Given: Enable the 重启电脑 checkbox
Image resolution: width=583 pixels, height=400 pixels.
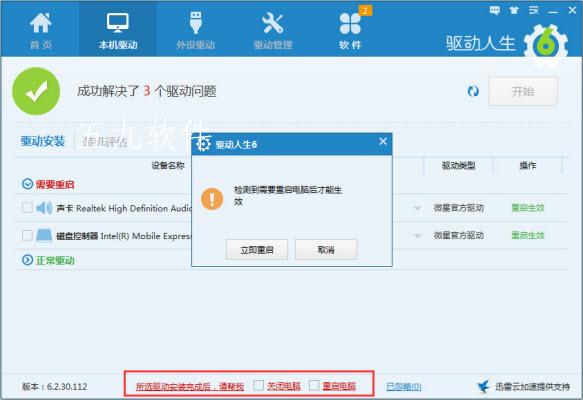Looking at the screenshot, I should (x=314, y=386).
